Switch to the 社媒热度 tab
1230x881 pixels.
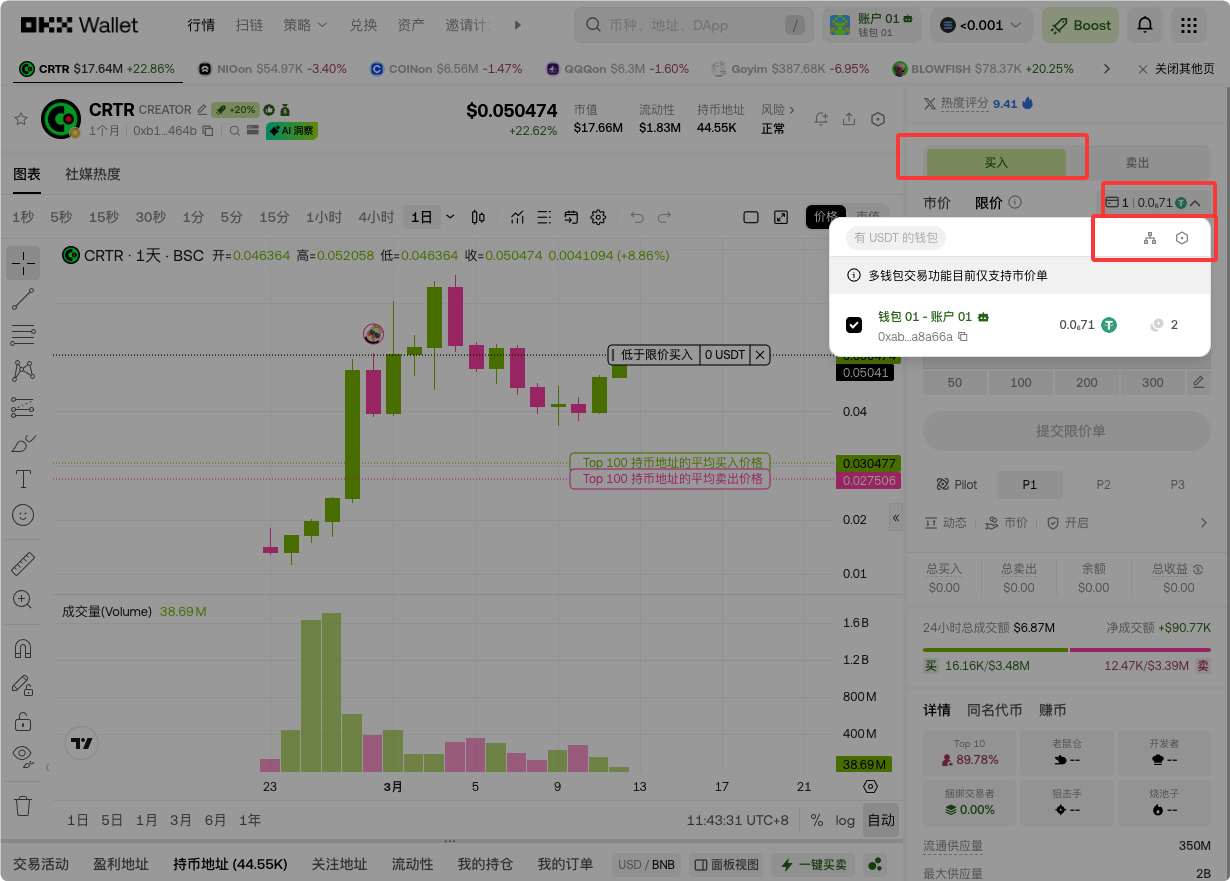[x=93, y=174]
